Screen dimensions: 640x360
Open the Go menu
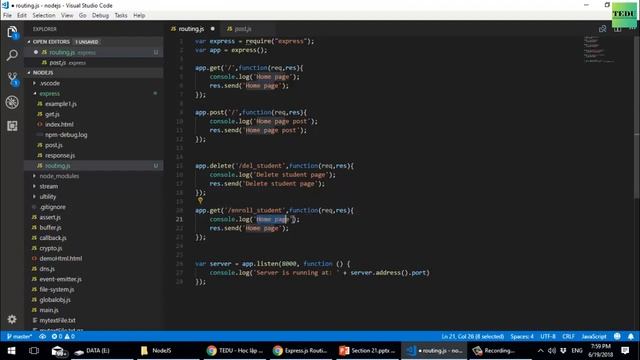click(82, 16)
